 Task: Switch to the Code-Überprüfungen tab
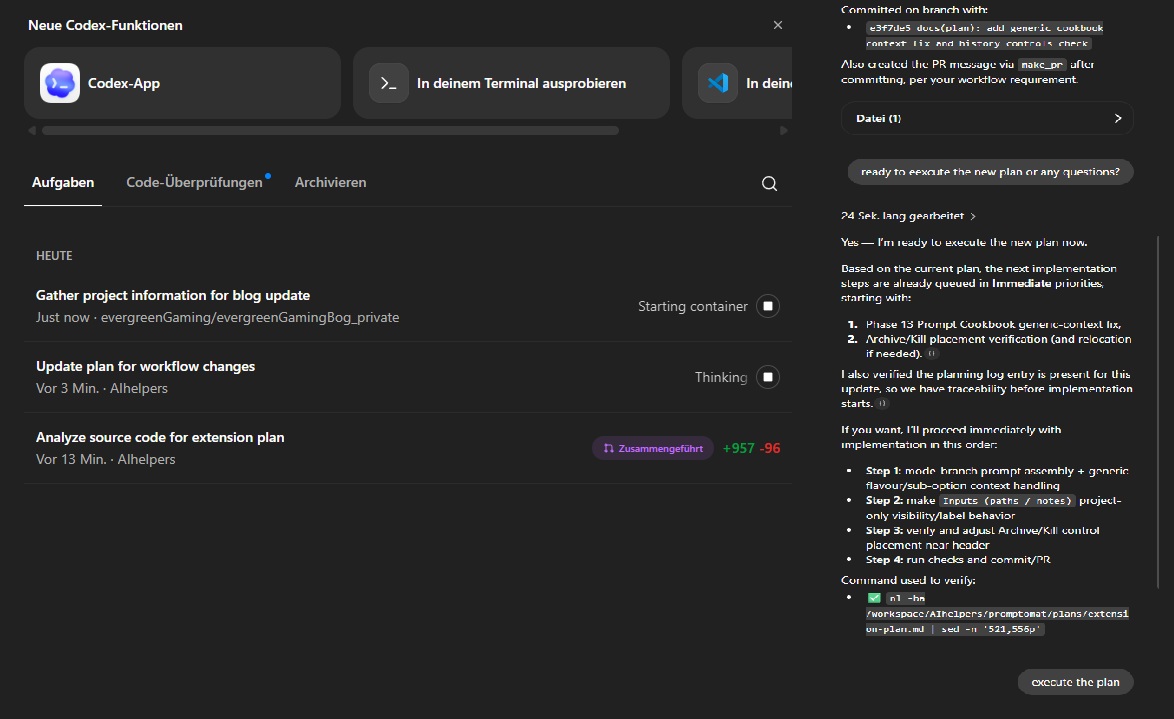pos(195,183)
